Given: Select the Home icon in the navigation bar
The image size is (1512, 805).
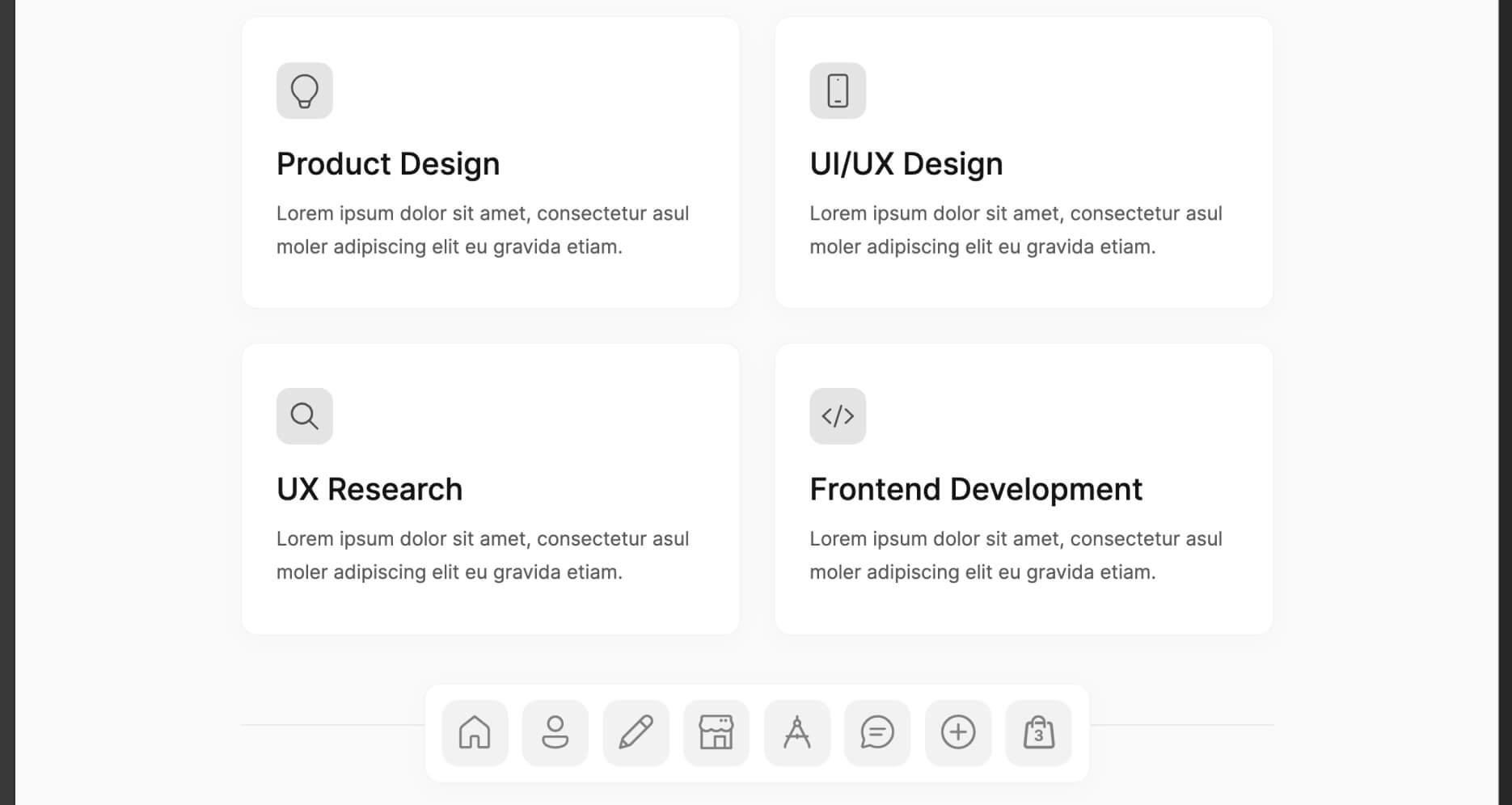Looking at the screenshot, I should (x=475, y=732).
